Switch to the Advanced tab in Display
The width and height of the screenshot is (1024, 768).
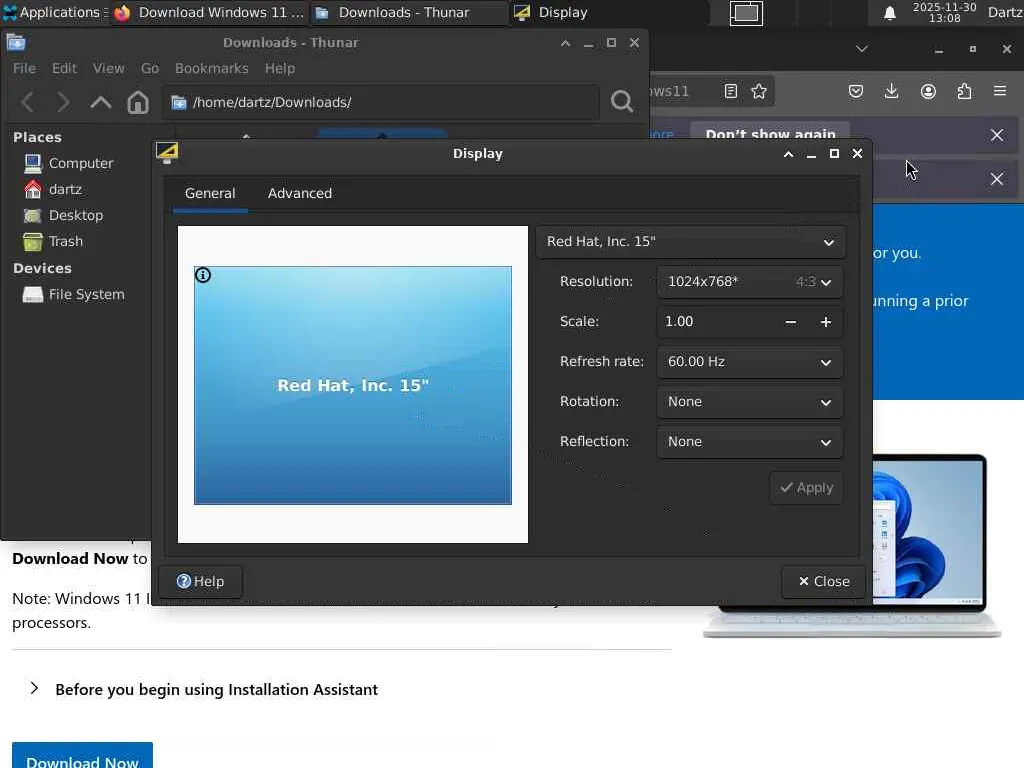(x=300, y=193)
